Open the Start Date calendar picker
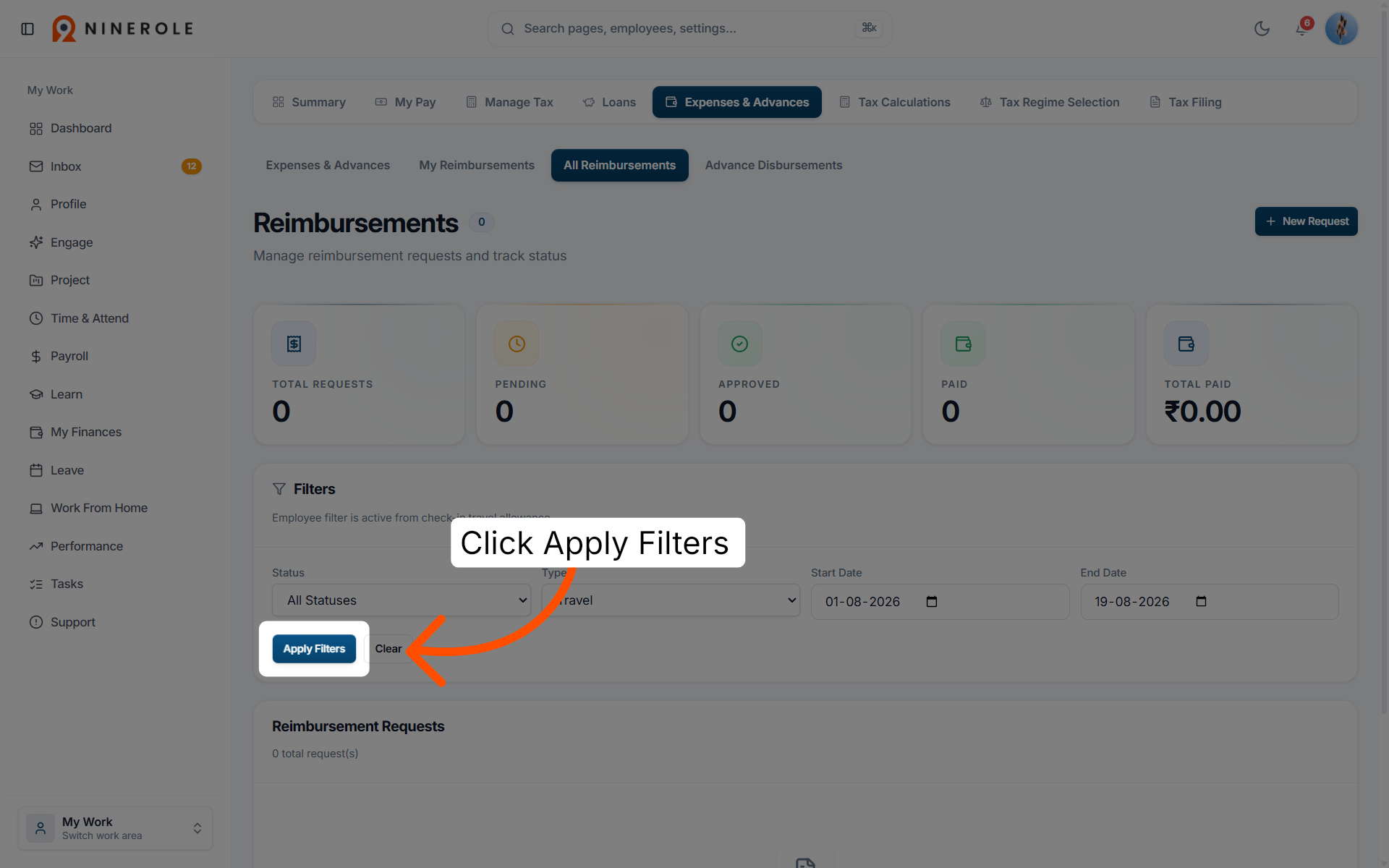The height and width of the screenshot is (868, 1389). [x=932, y=602]
